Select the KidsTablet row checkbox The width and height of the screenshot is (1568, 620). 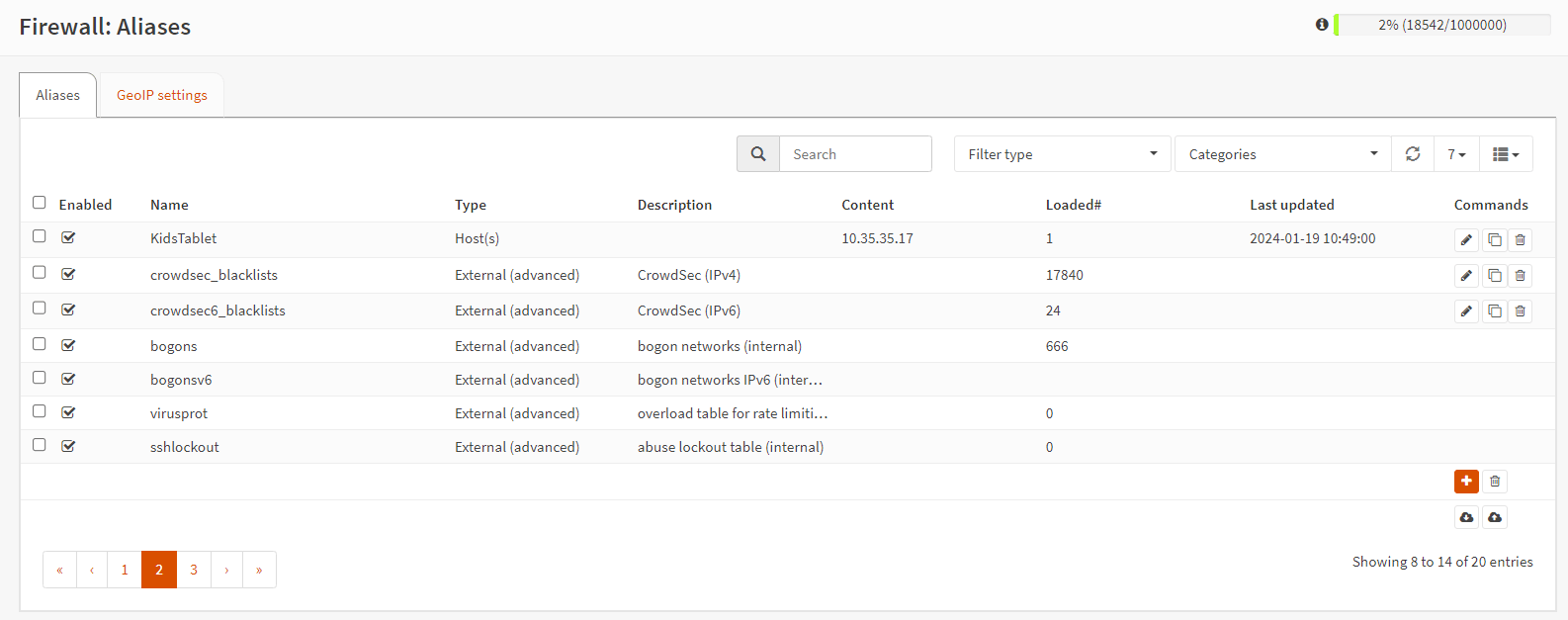pos(40,236)
